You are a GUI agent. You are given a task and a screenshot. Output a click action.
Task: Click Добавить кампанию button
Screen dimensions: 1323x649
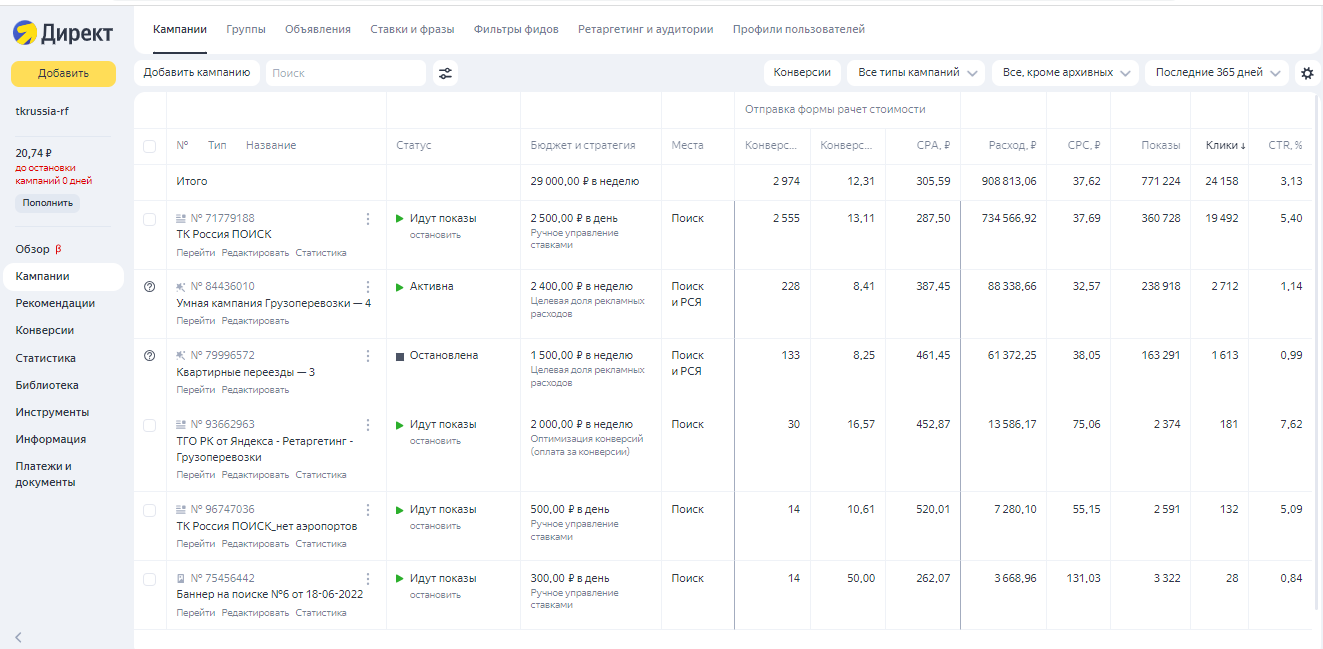point(197,73)
